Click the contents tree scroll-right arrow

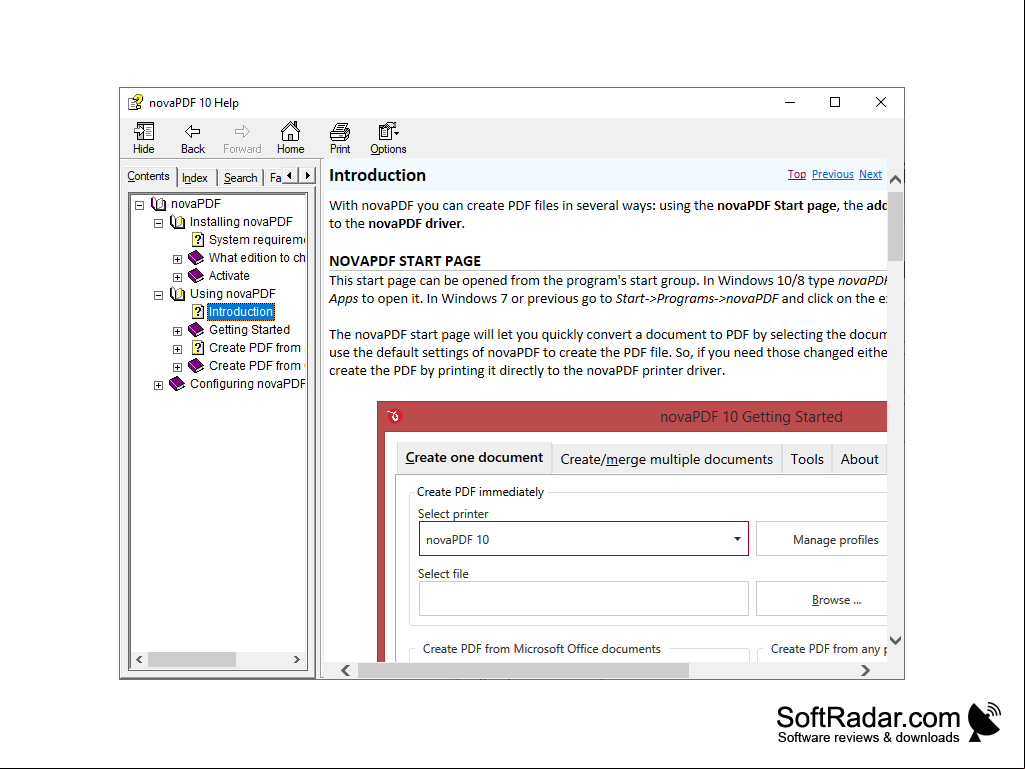(x=297, y=660)
